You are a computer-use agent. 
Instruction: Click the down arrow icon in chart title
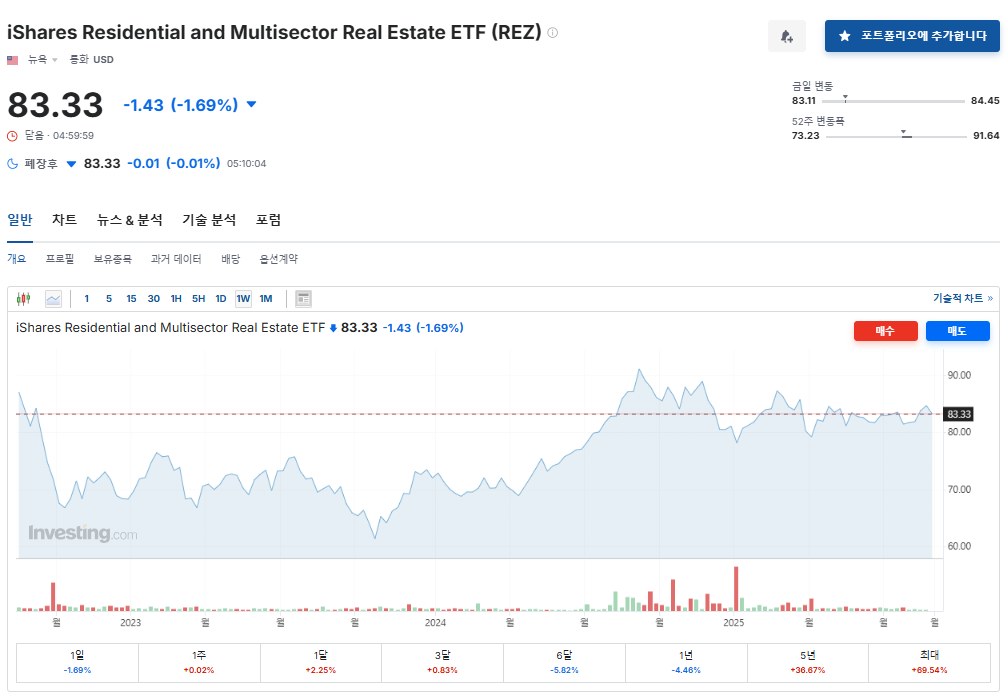click(x=333, y=328)
